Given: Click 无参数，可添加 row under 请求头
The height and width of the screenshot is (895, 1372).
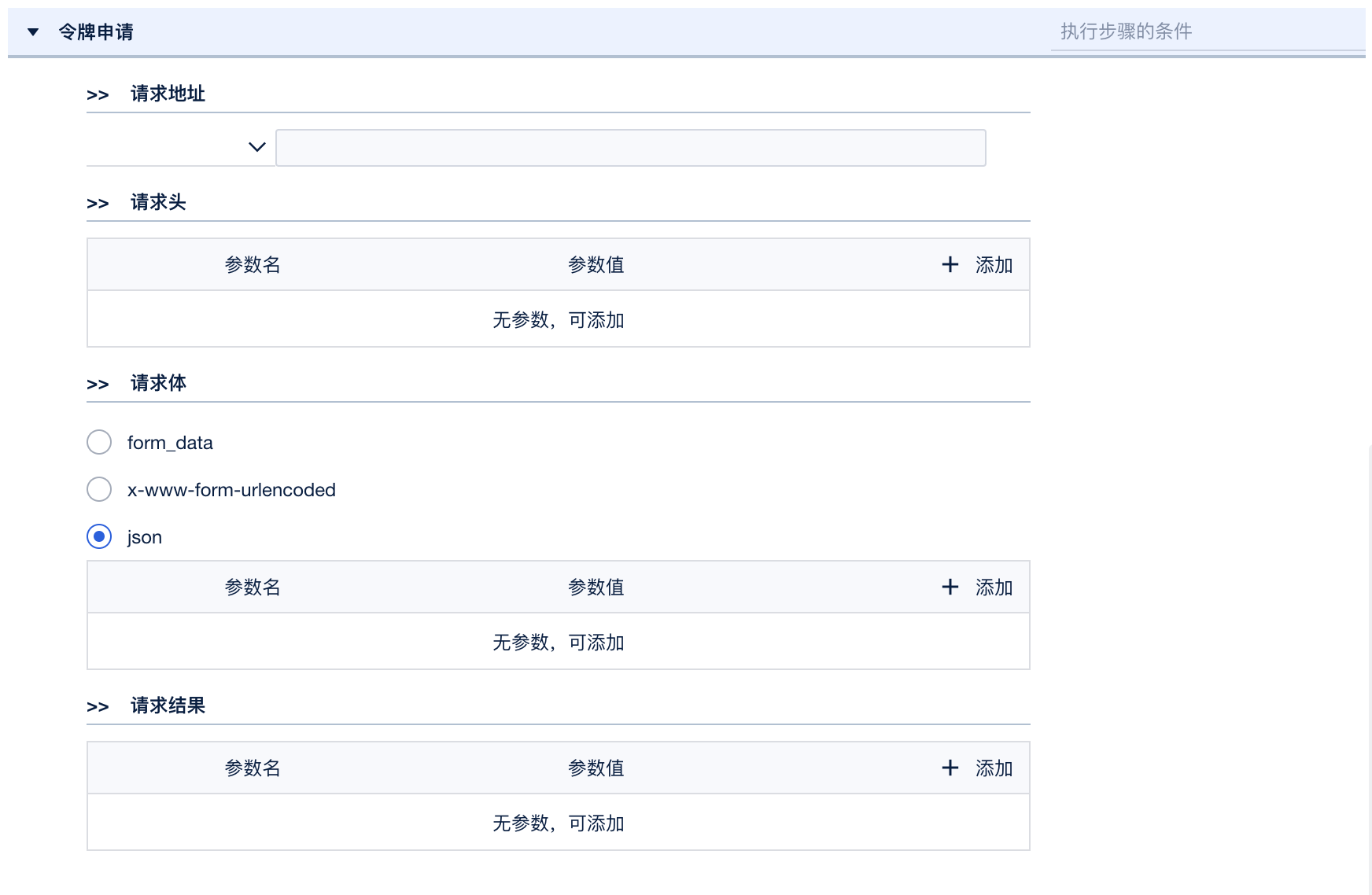Looking at the screenshot, I should pos(558,320).
